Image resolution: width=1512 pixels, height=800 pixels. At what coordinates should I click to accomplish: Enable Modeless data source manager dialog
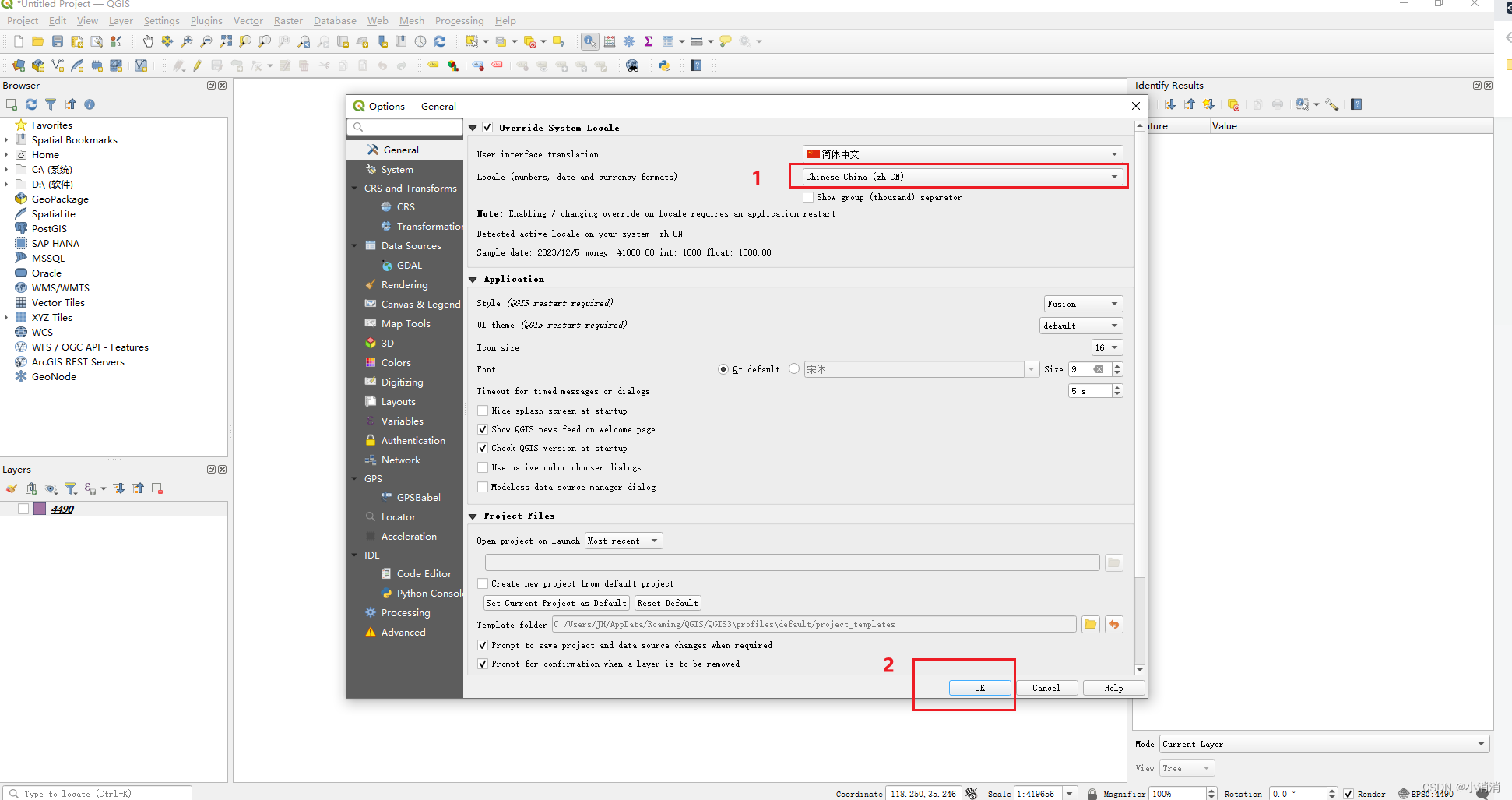(483, 487)
